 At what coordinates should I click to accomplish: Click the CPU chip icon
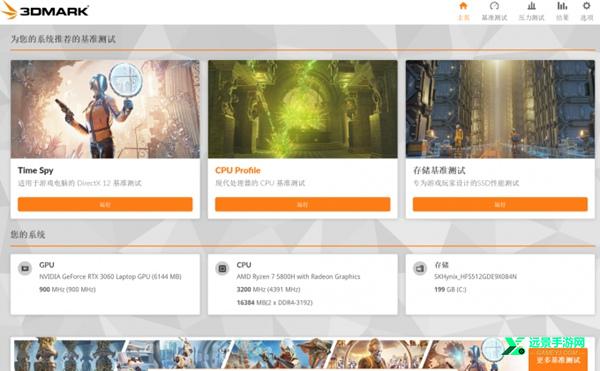pos(222,268)
